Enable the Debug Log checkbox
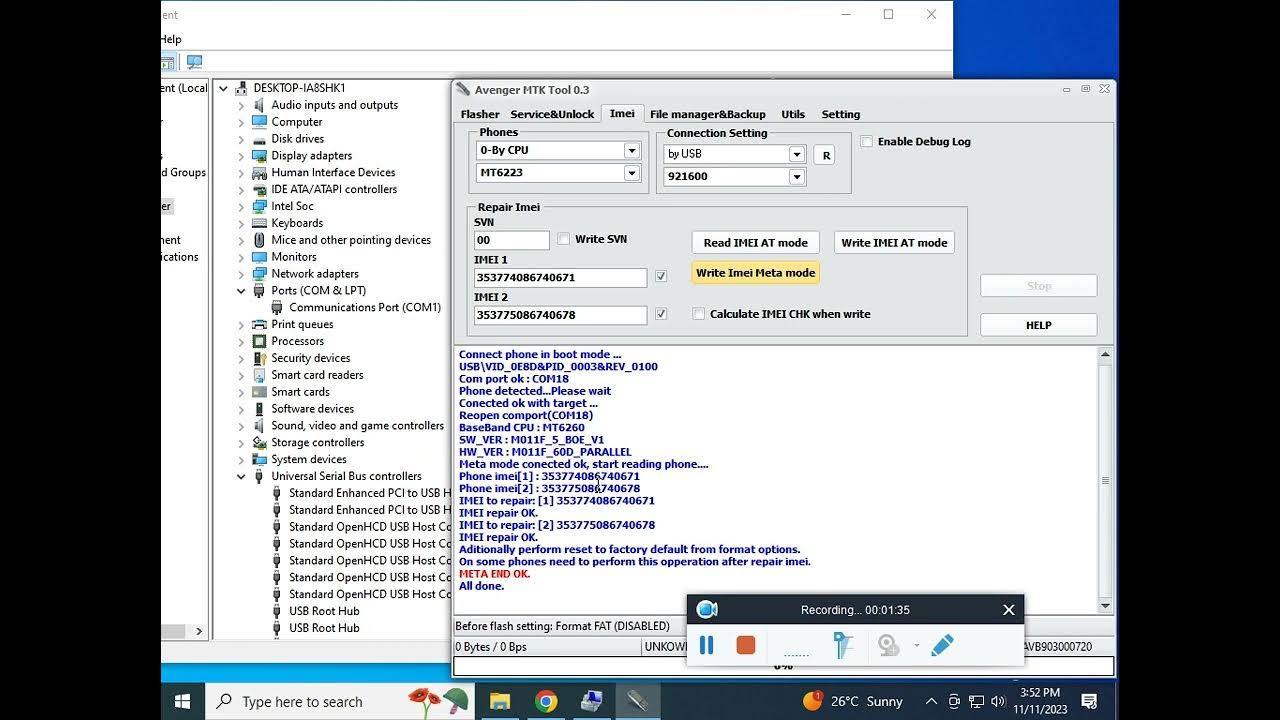Screen dimensions: 1280x720 (866, 142)
